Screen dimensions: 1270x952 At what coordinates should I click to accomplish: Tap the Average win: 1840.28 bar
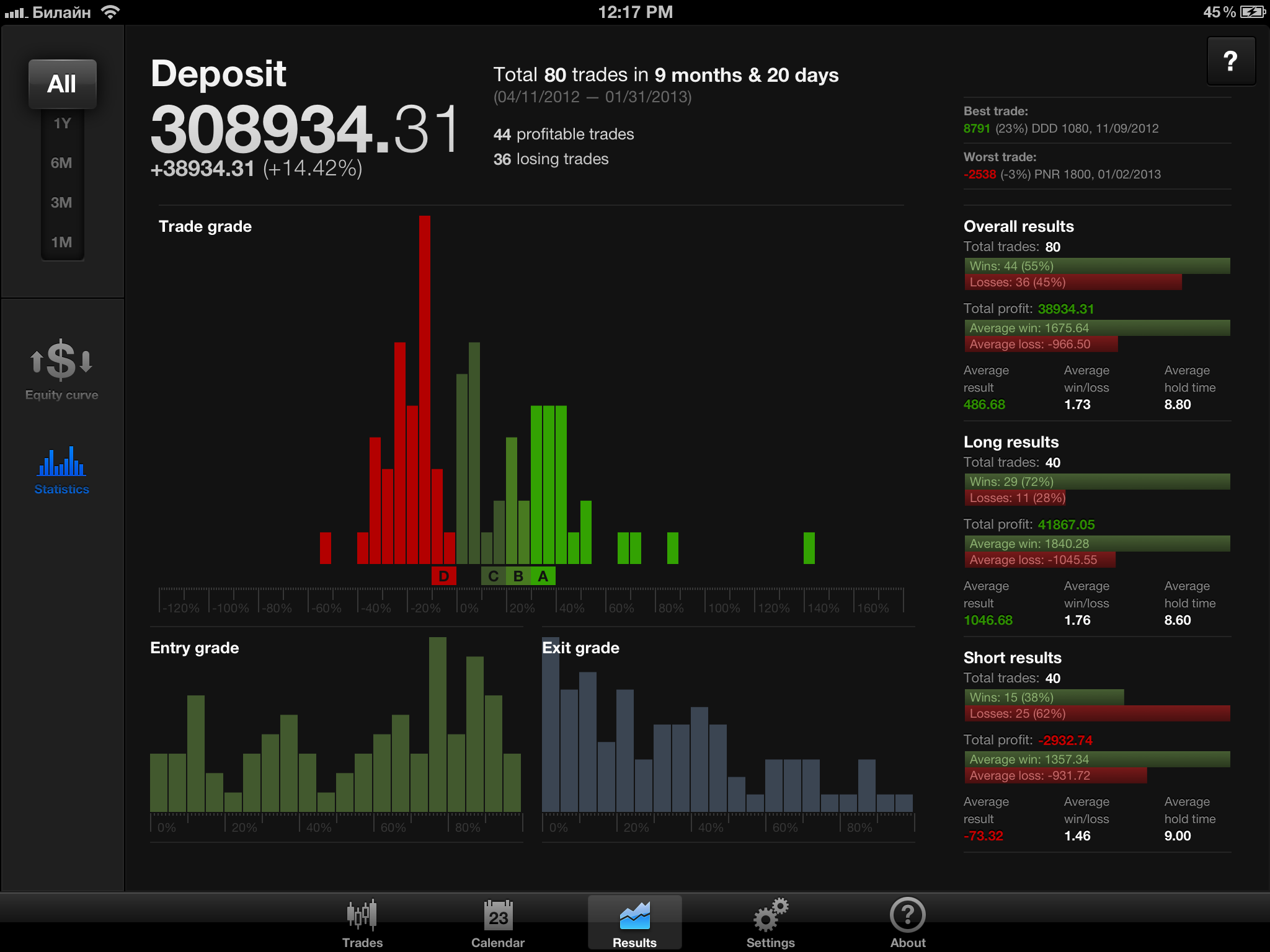(x=1097, y=544)
